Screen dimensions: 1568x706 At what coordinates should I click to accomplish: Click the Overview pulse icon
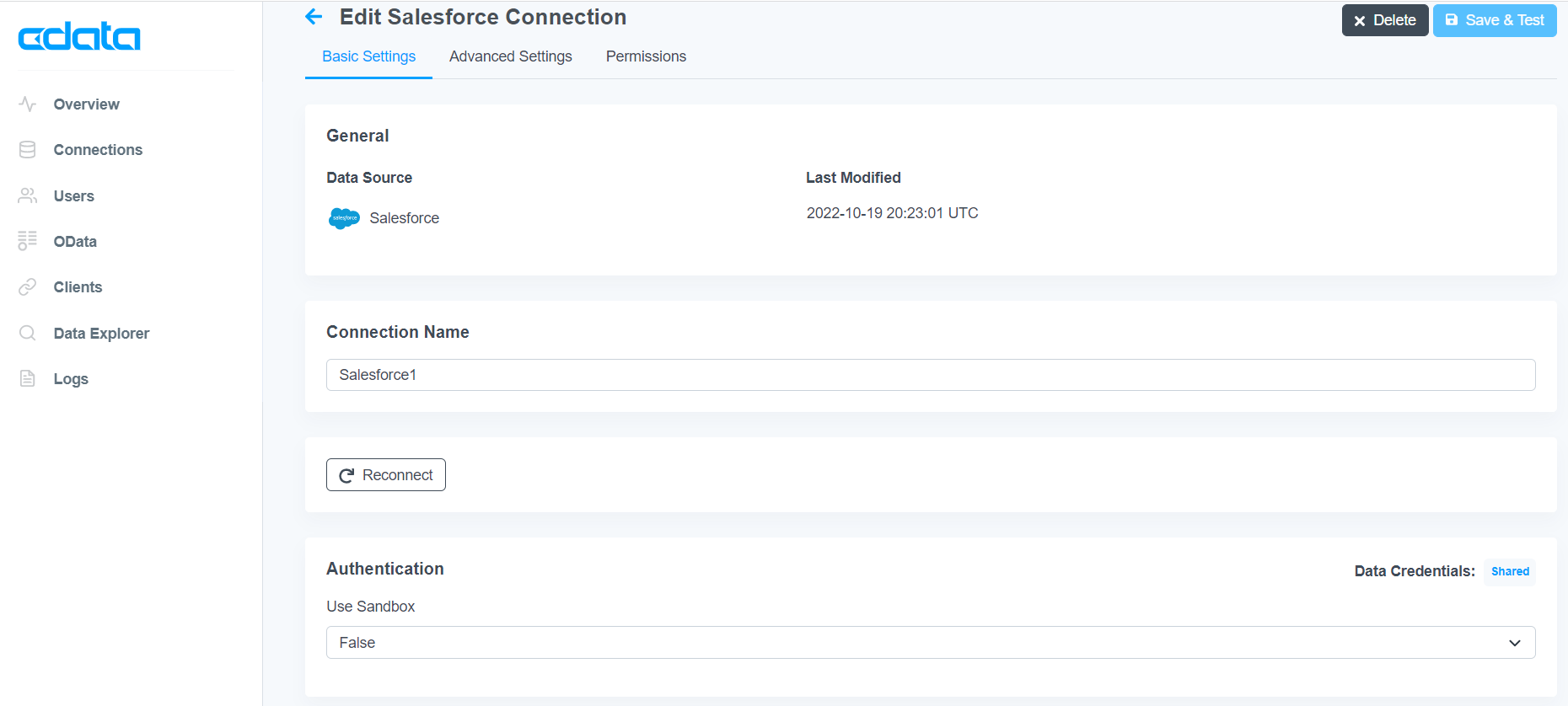(28, 104)
